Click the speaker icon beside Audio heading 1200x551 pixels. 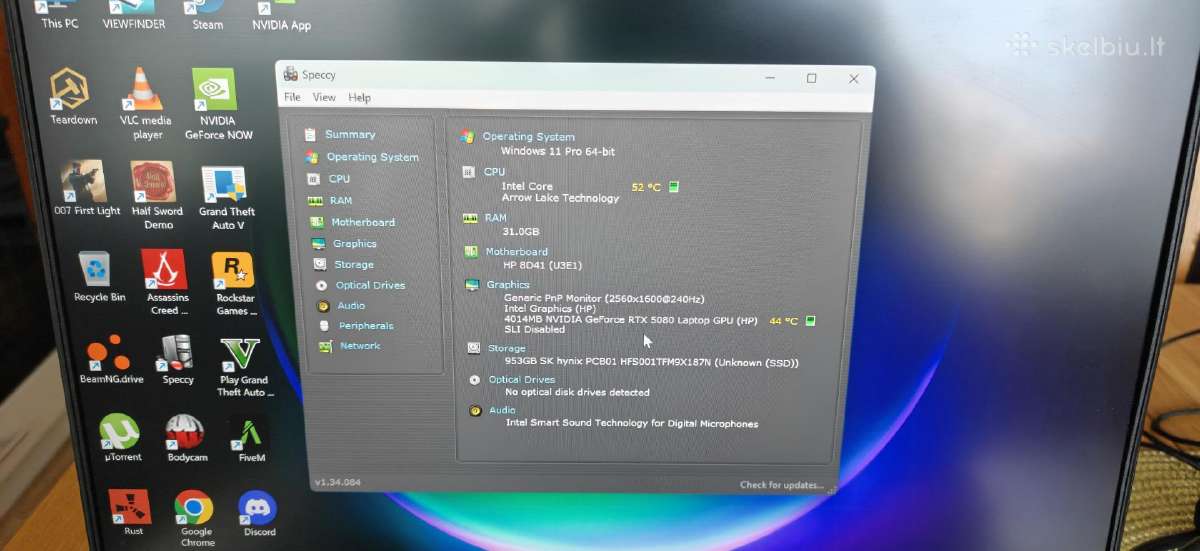click(x=474, y=411)
